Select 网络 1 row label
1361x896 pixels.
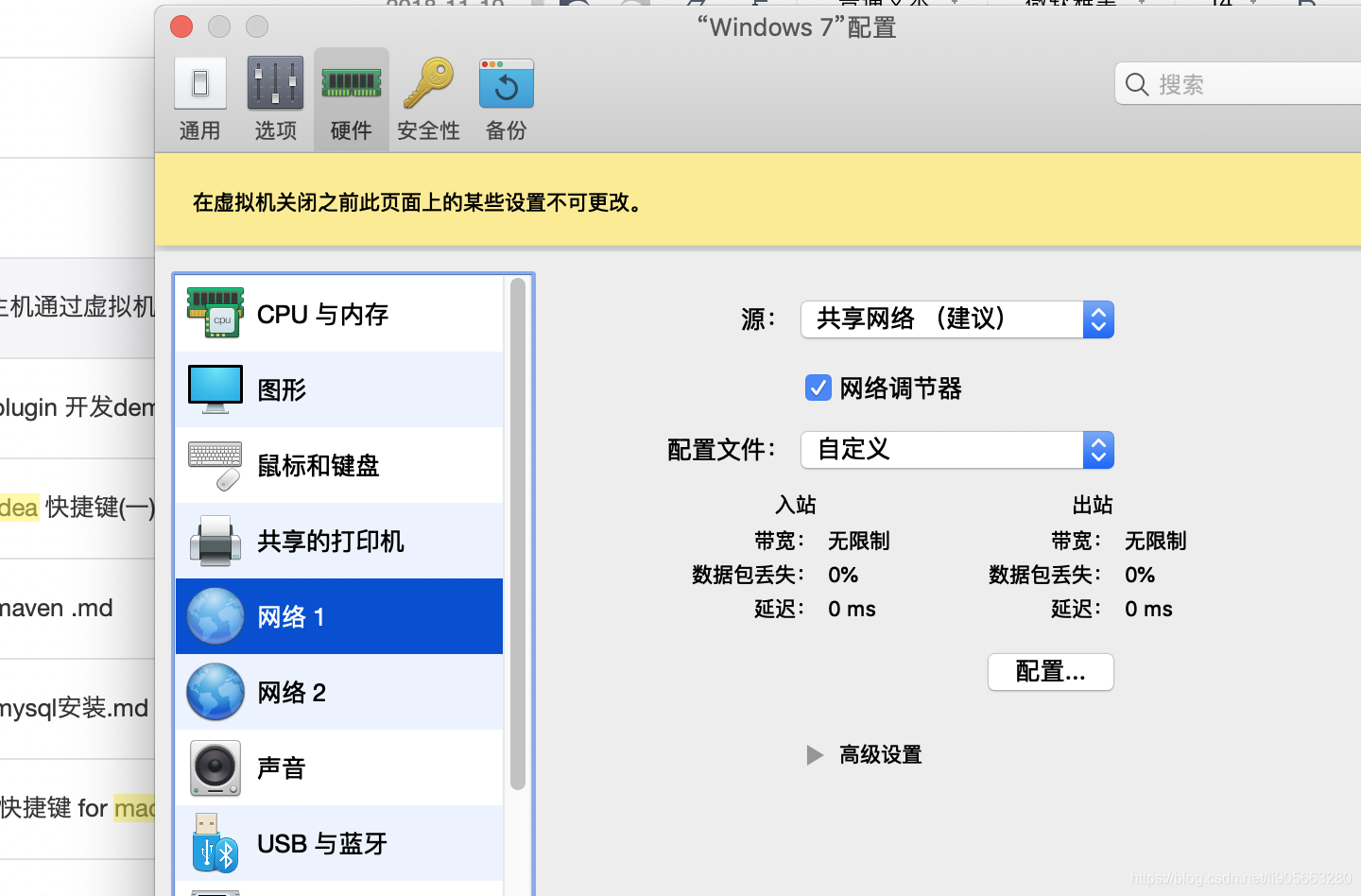[291, 617]
